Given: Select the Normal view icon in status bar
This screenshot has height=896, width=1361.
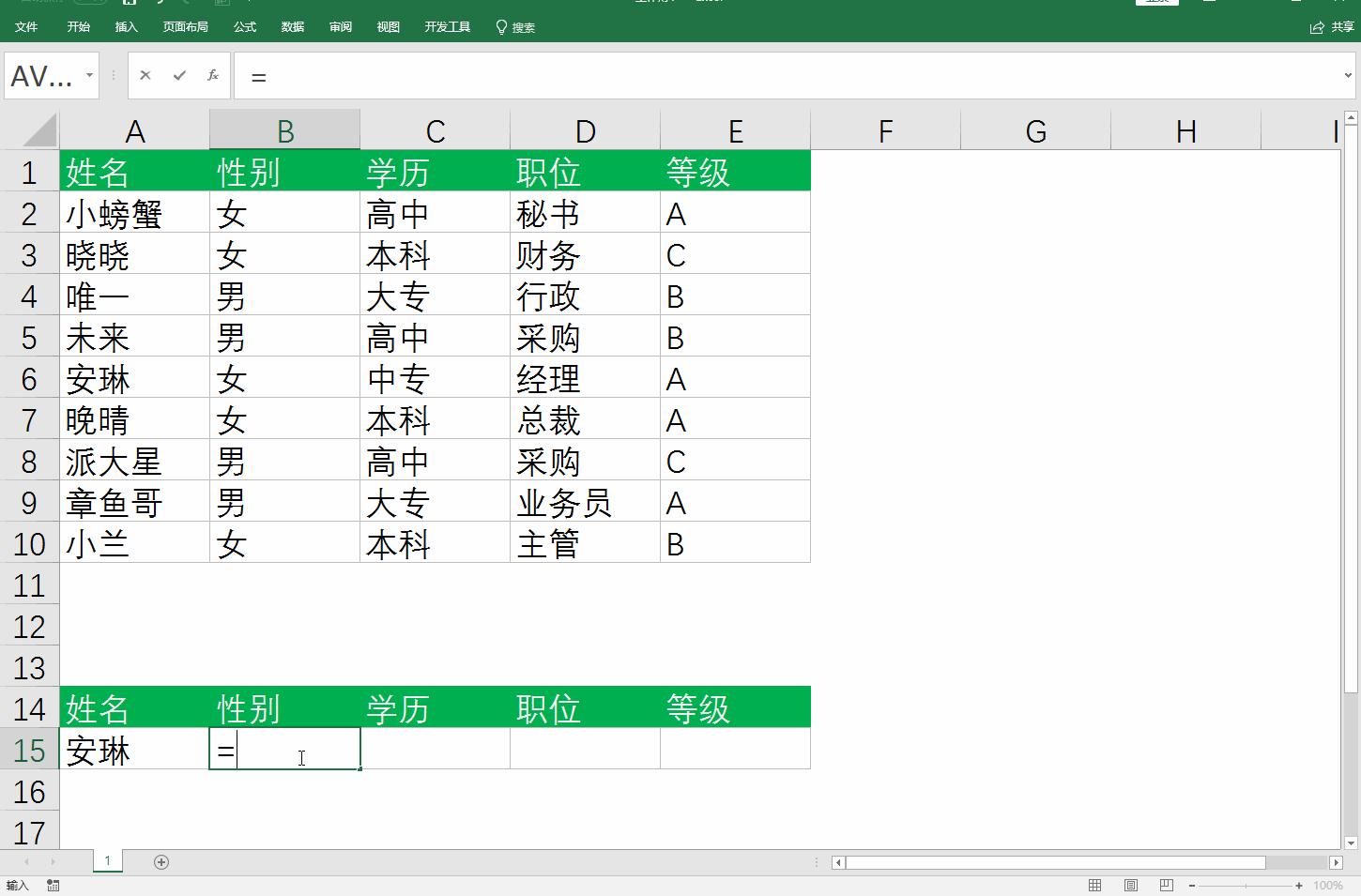Looking at the screenshot, I should (x=1094, y=884).
